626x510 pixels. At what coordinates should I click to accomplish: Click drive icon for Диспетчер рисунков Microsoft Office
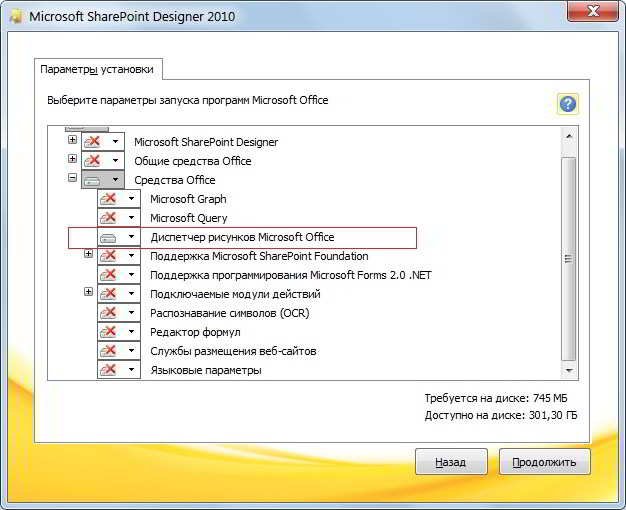pos(109,237)
